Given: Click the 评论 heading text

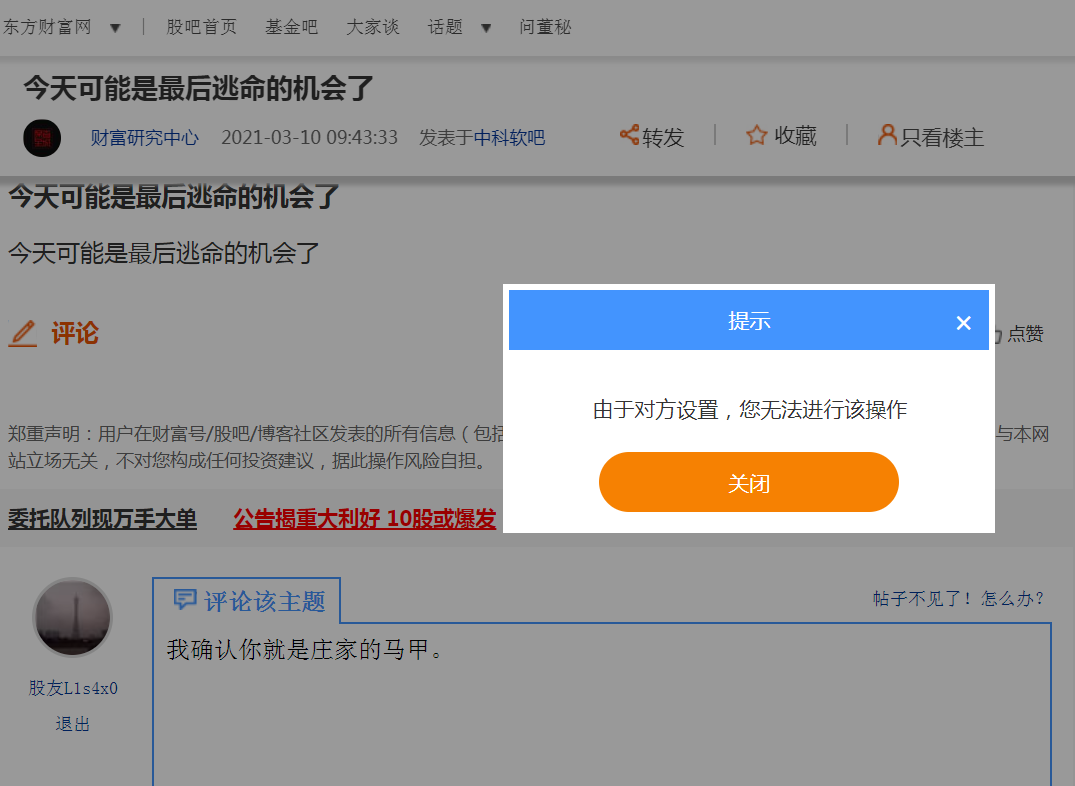Looking at the screenshot, I should 75,333.
